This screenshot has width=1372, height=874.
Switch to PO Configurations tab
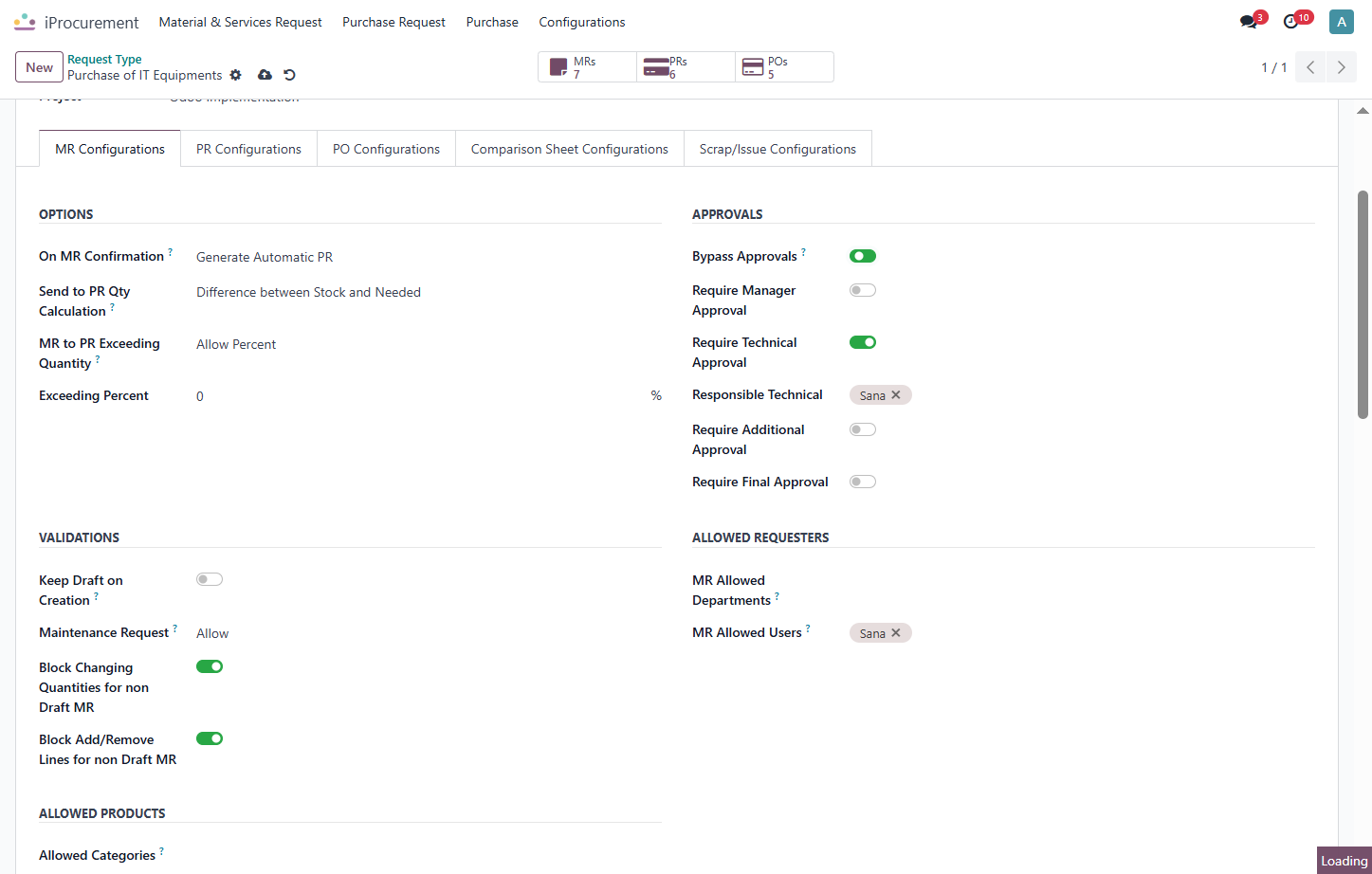coord(386,149)
